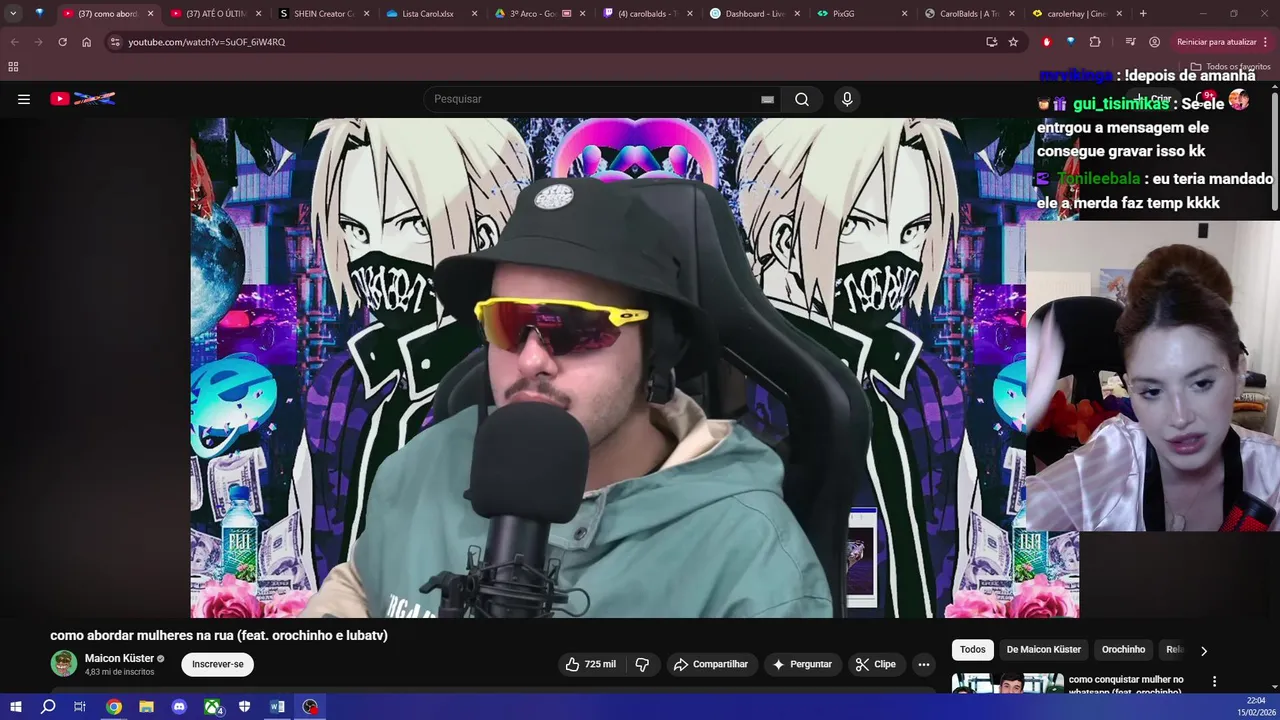Dislike the video with thumbs-down

click(643, 664)
